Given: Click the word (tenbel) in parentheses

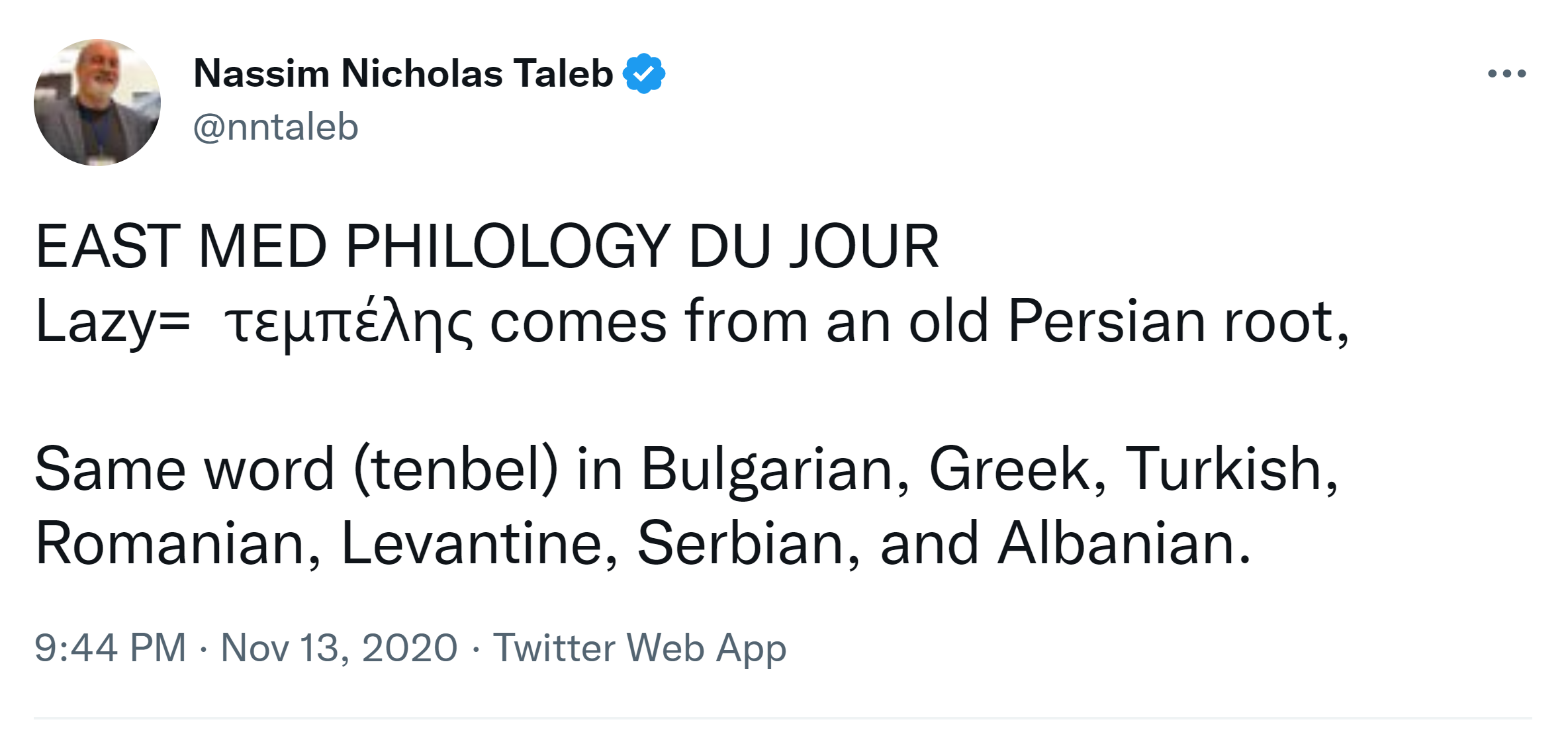Looking at the screenshot, I should click(456, 469).
